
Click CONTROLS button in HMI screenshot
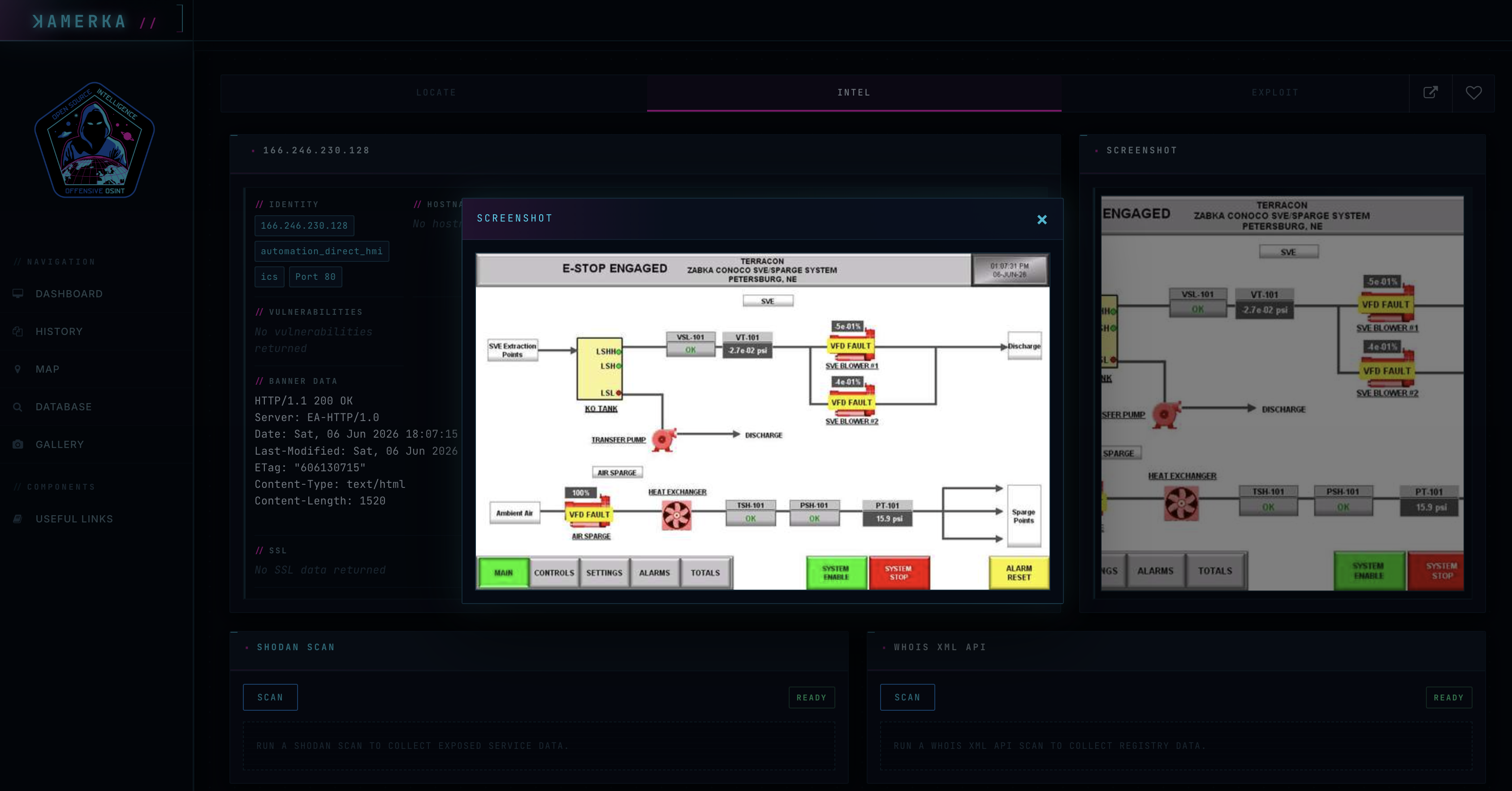(x=553, y=573)
